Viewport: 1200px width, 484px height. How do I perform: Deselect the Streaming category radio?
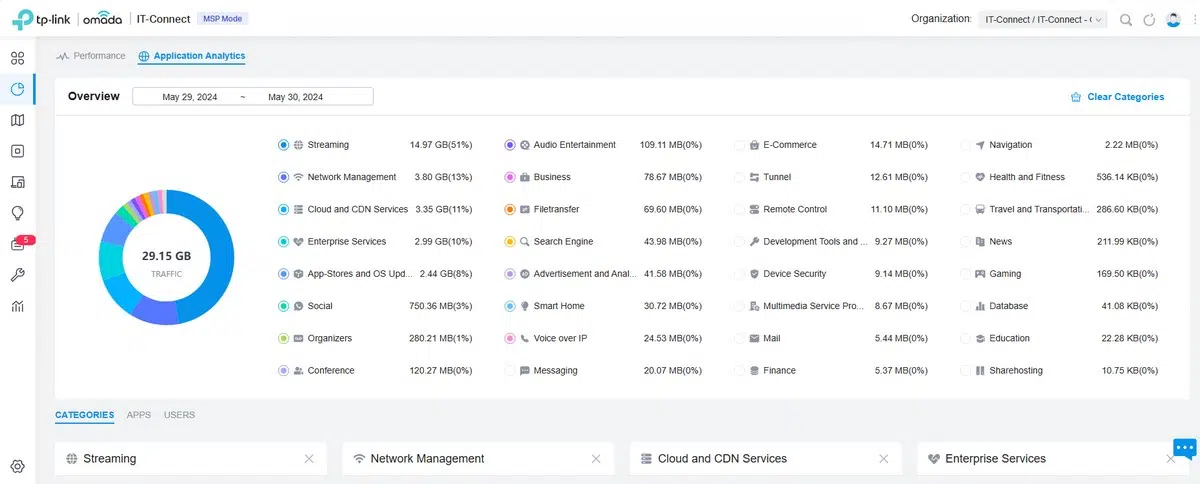coord(284,145)
